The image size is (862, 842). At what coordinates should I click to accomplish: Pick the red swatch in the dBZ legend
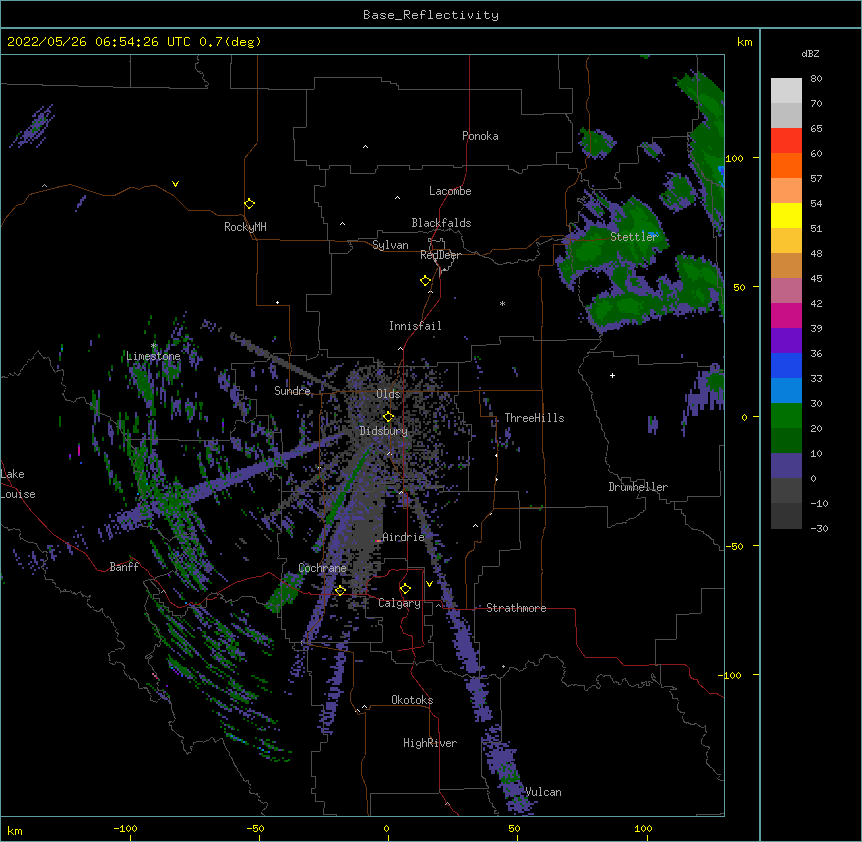[786, 140]
